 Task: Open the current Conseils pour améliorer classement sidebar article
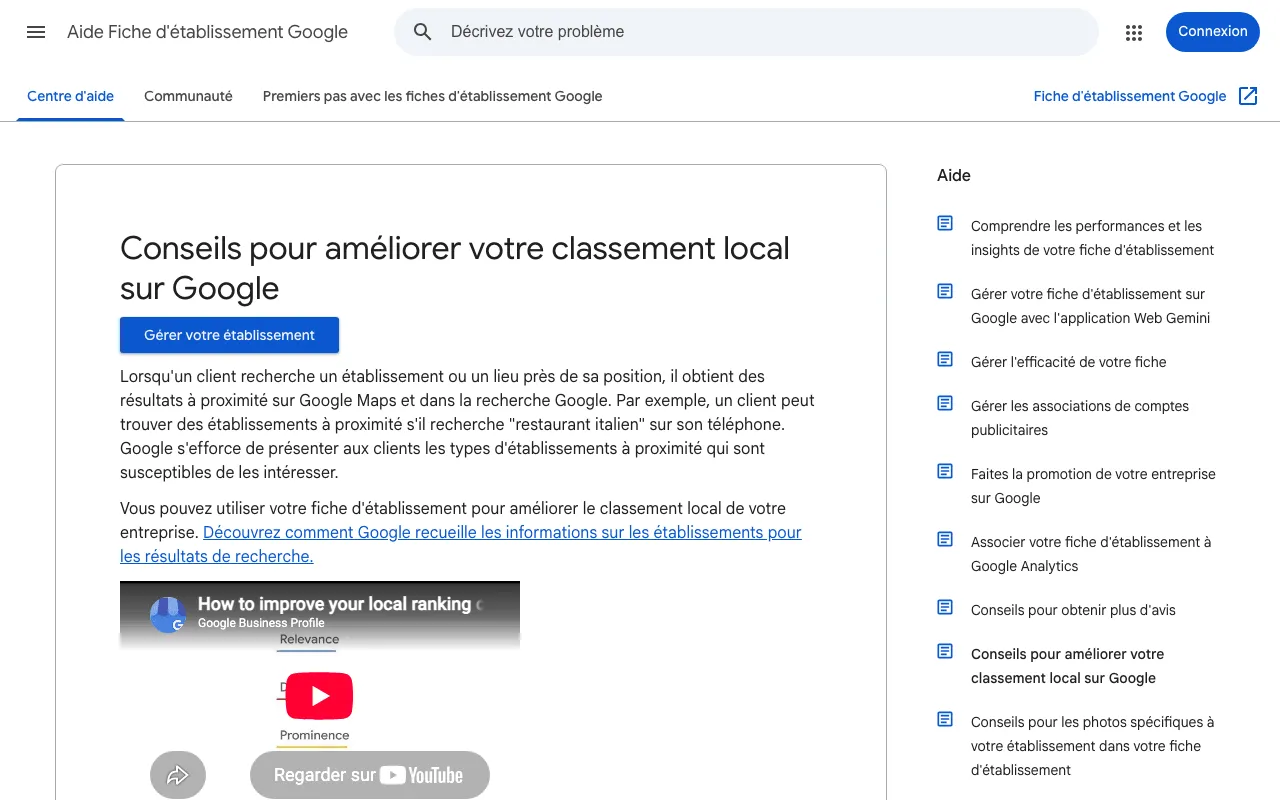click(1067, 666)
